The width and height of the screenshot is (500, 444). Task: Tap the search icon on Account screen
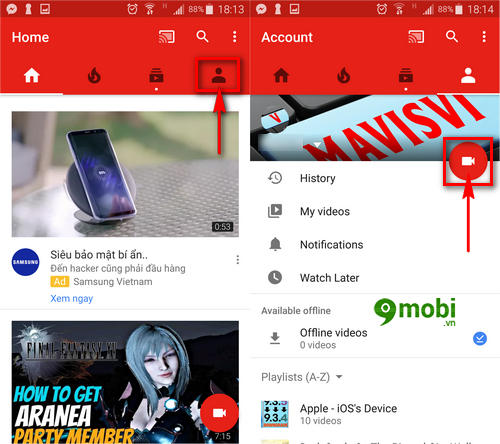pyautogui.click(x=452, y=36)
